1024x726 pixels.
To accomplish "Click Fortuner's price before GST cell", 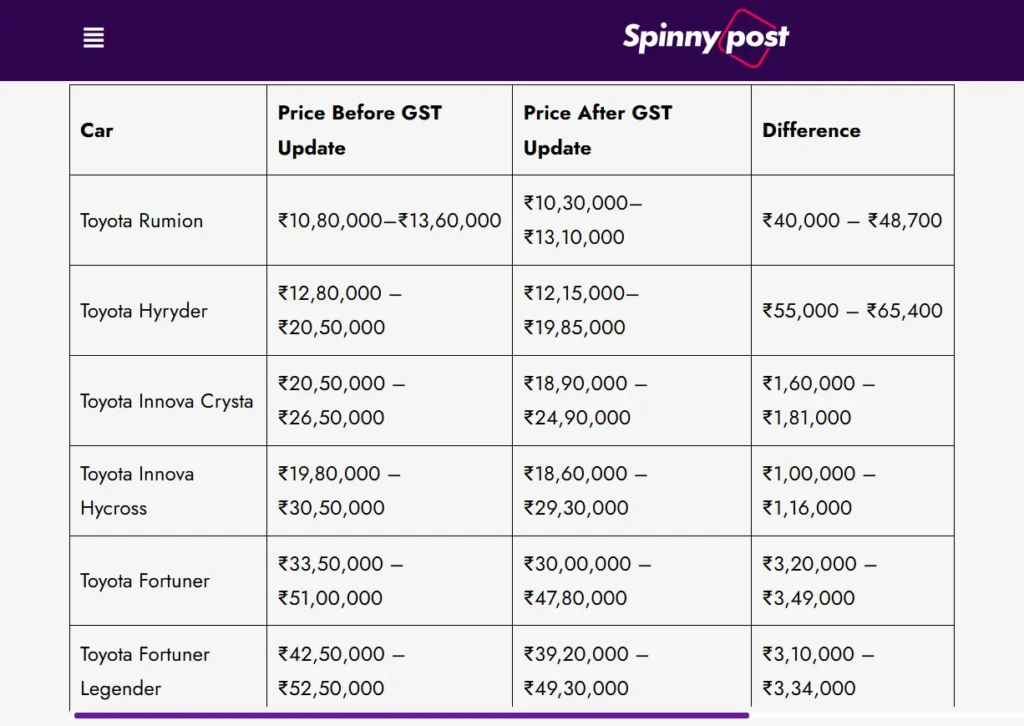I will point(340,581).
